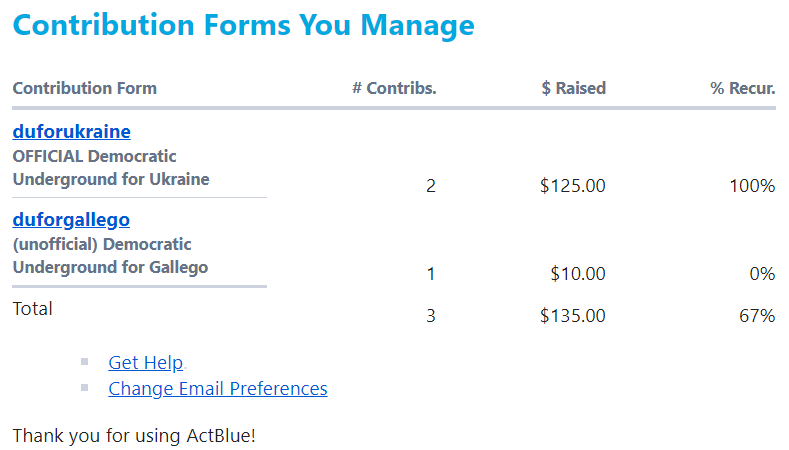Click the $10.00 raised amount
The height and width of the screenshot is (450, 789).
pos(577,274)
